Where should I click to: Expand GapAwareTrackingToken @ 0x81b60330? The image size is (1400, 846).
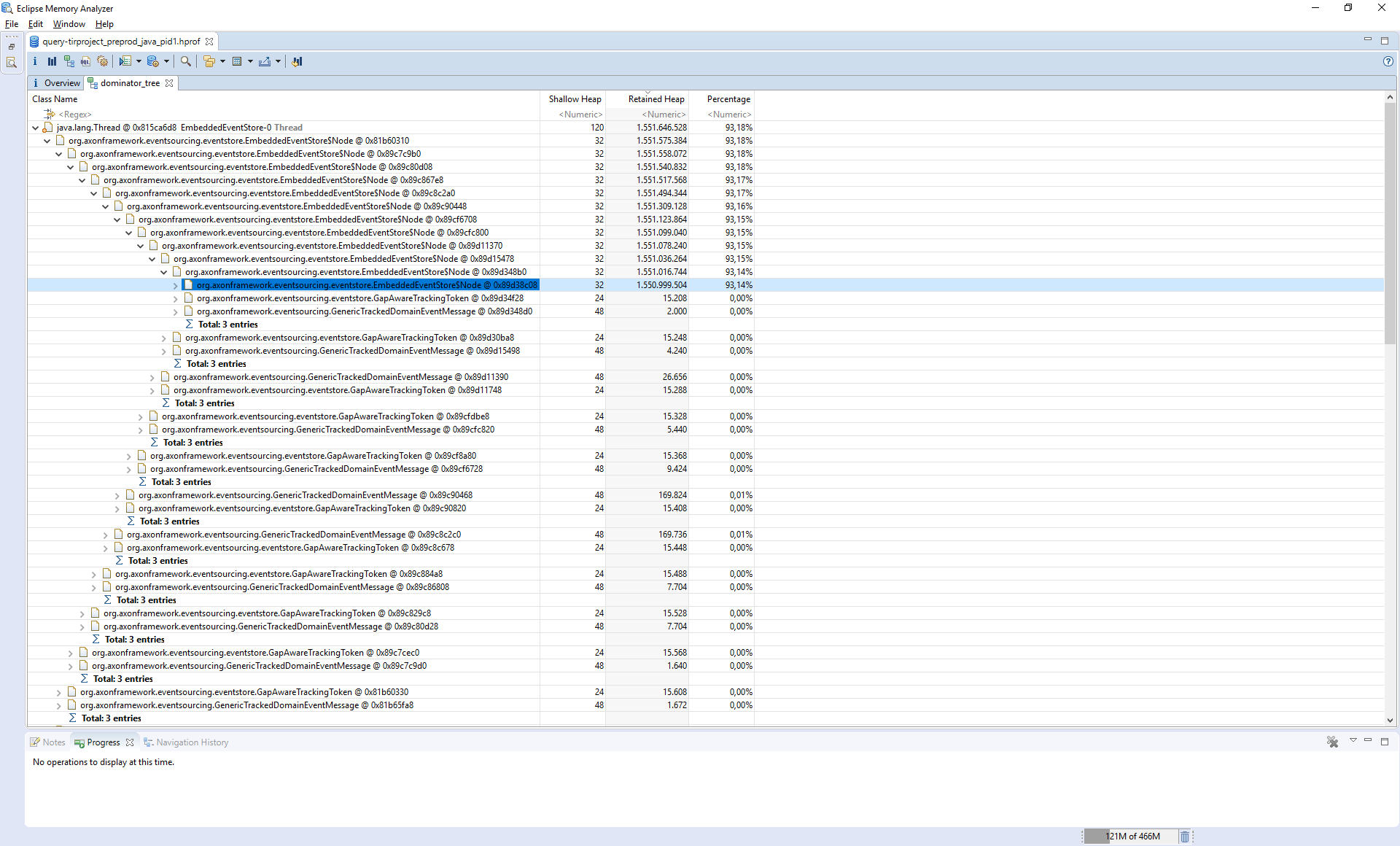pos(58,692)
